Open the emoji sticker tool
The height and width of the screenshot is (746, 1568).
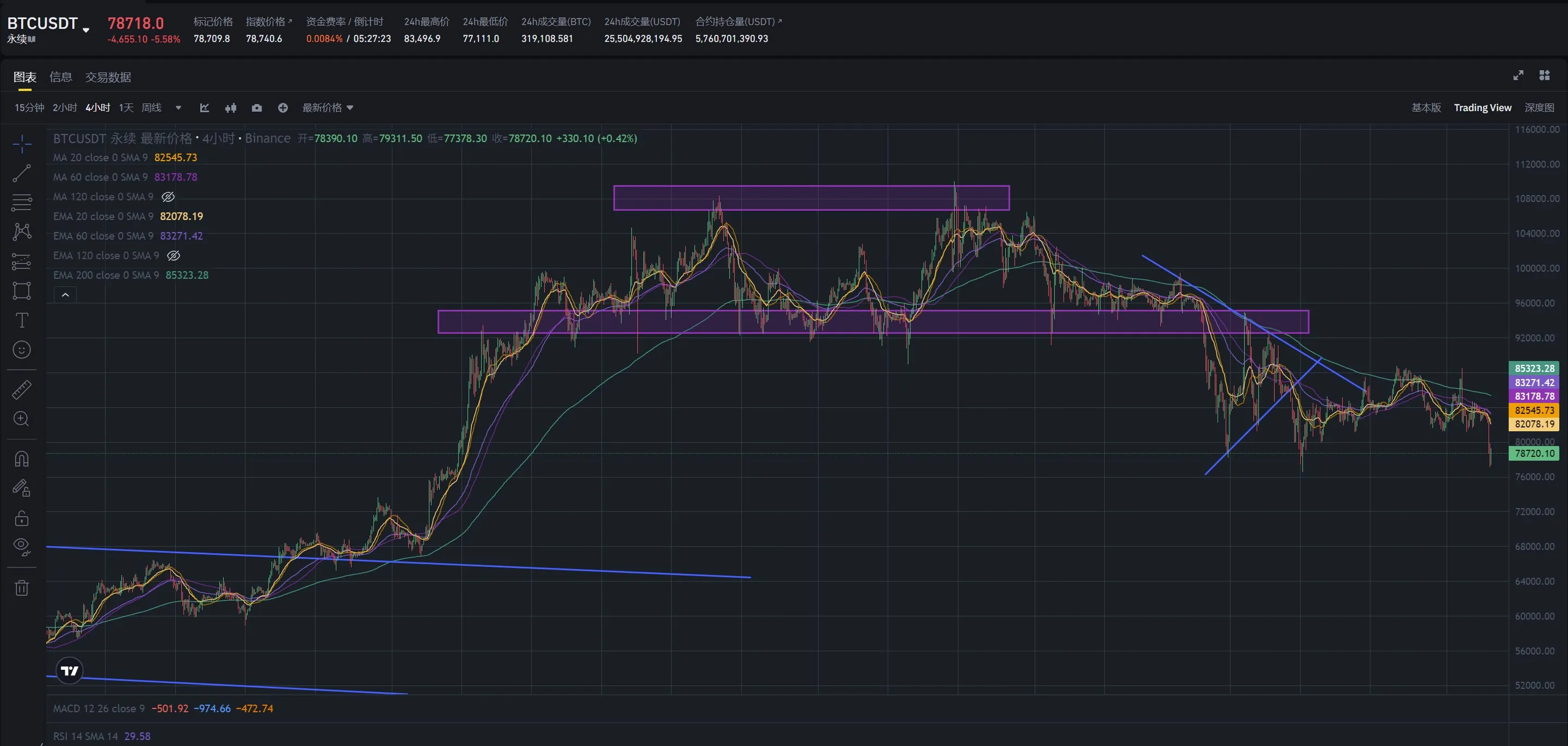point(22,350)
